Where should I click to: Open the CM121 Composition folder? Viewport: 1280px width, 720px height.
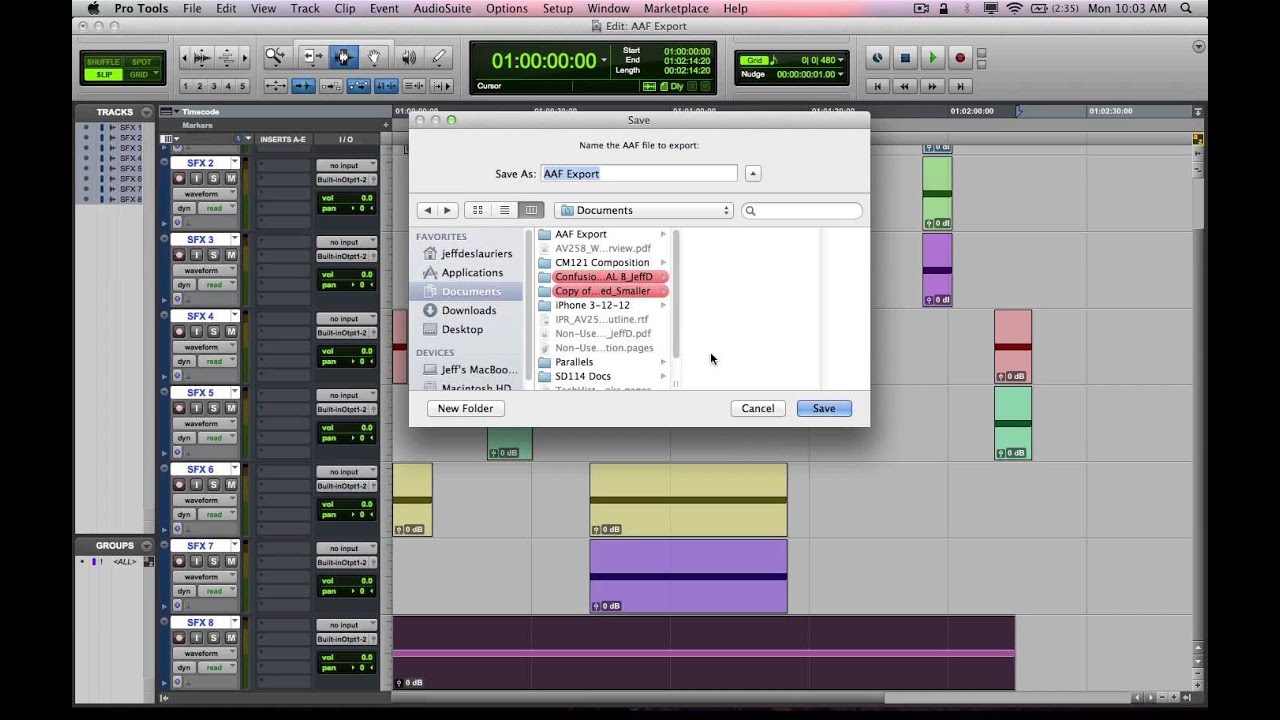(602, 262)
